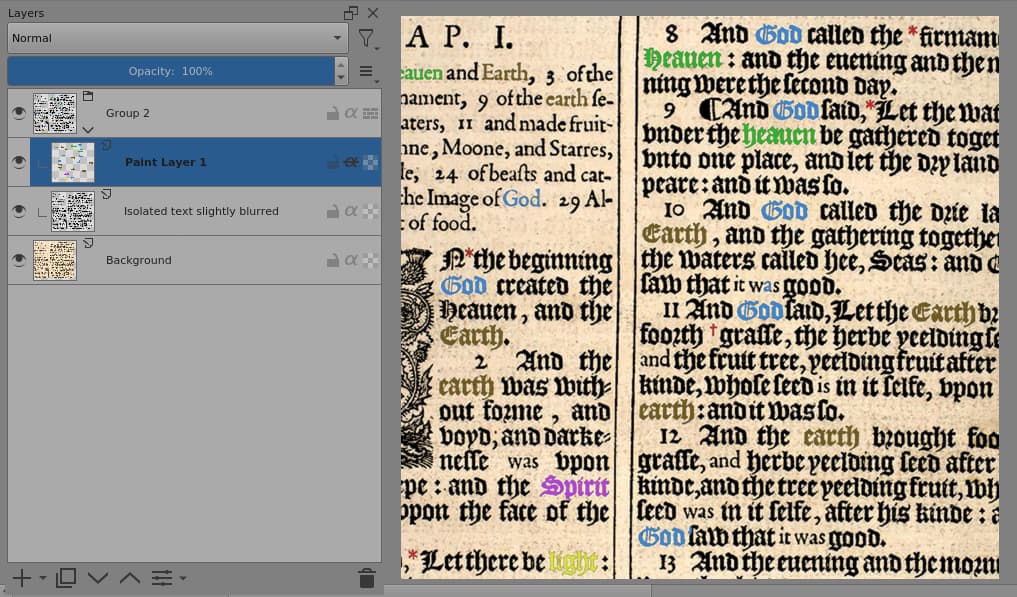Lock the Isolated text slightly blurred layer
Image resolution: width=1017 pixels, height=597 pixels.
tap(332, 212)
